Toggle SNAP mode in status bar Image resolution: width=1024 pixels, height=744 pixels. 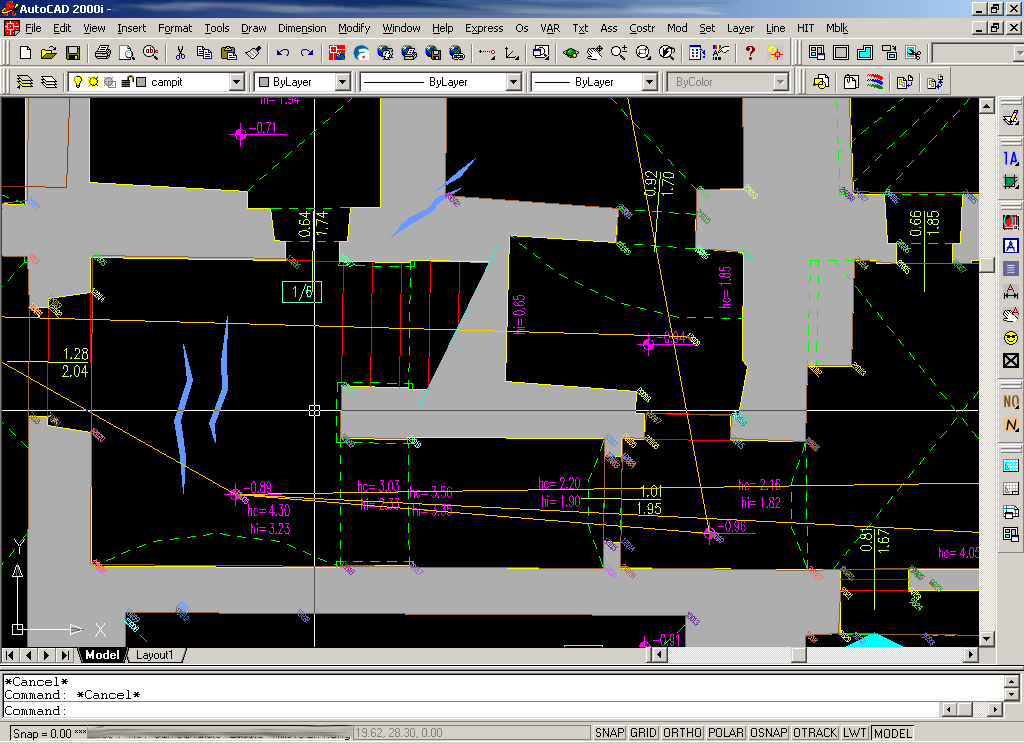click(609, 733)
